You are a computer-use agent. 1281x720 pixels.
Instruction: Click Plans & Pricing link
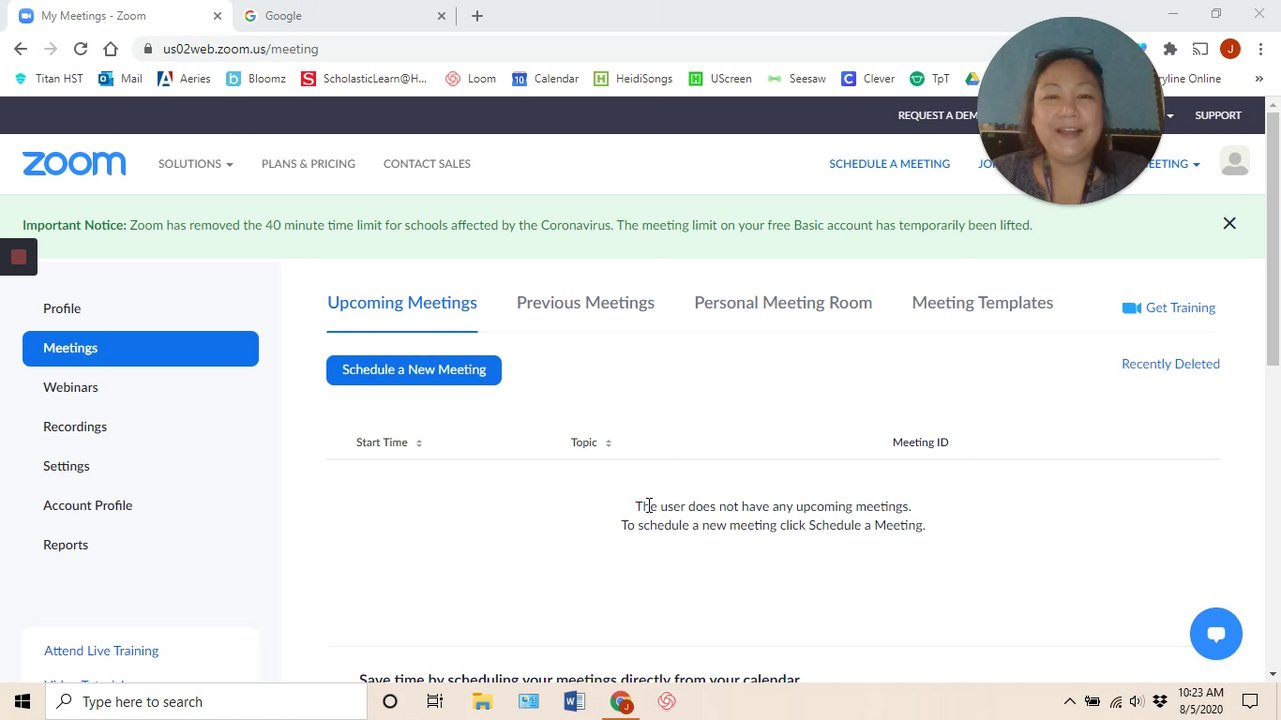(x=308, y=164)
